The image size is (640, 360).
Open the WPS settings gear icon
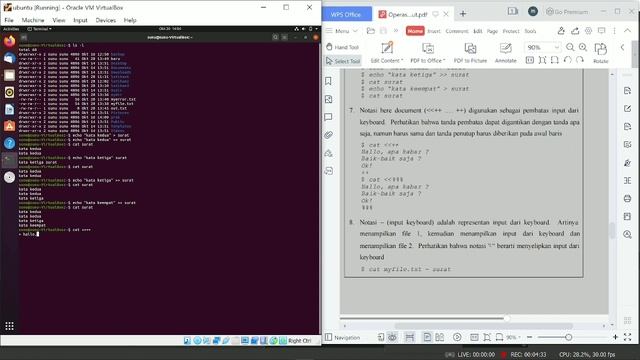588,31
